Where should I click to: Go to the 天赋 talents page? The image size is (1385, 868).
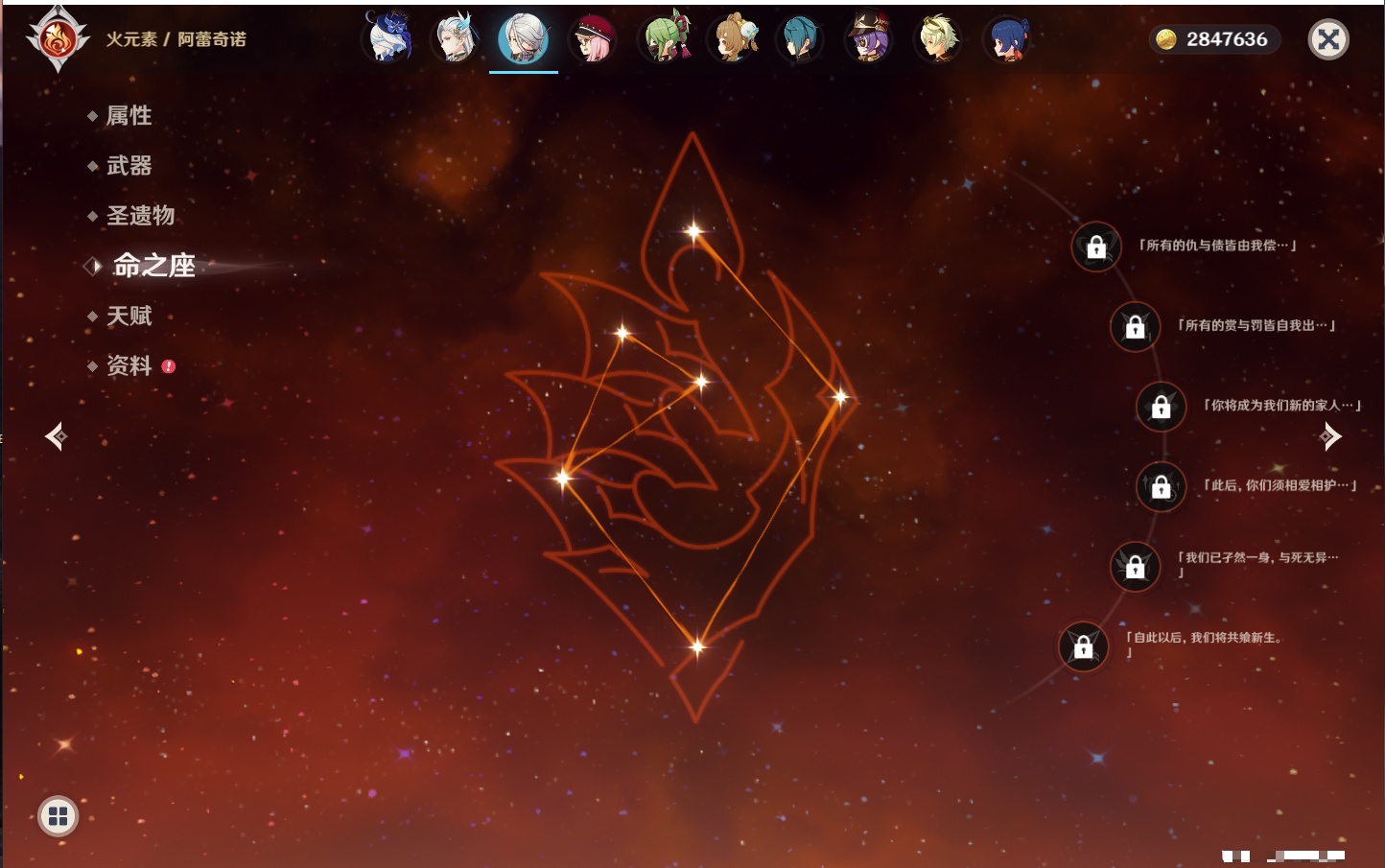pyautogui.click(x=129, y=316)
